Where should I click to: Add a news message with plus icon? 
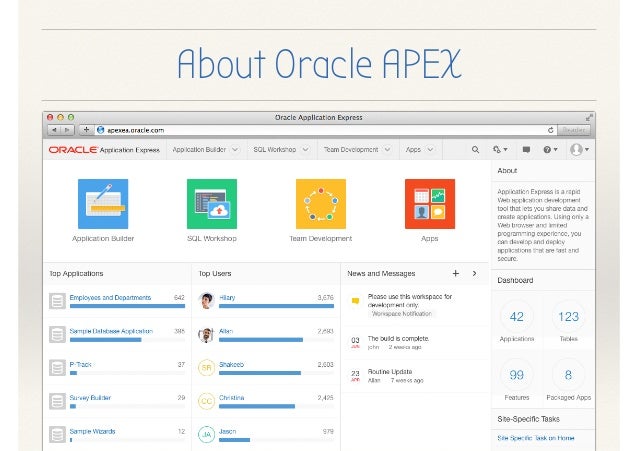pos(456,273)
